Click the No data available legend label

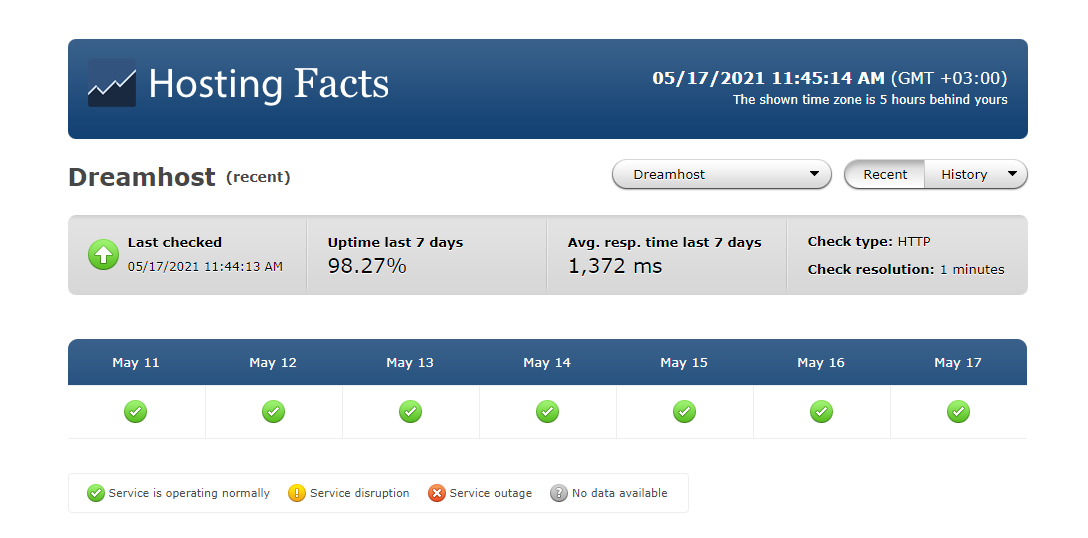tap(620, 494)
